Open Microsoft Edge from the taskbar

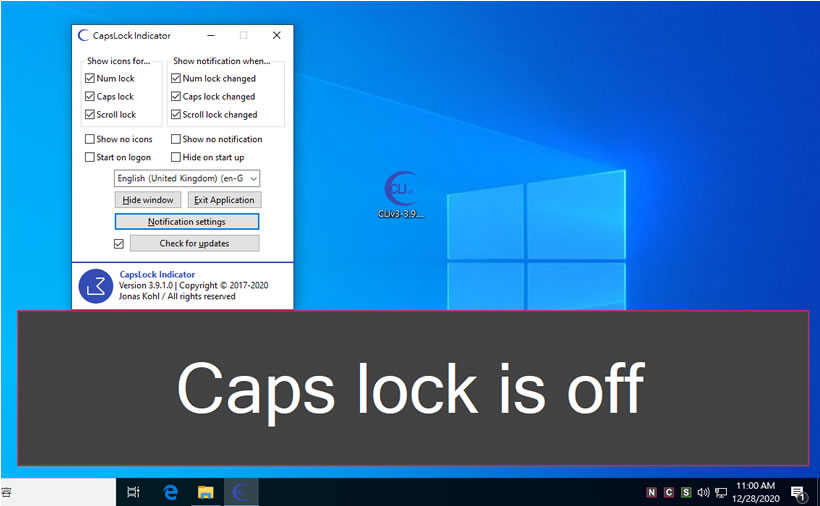coord(171,492)
